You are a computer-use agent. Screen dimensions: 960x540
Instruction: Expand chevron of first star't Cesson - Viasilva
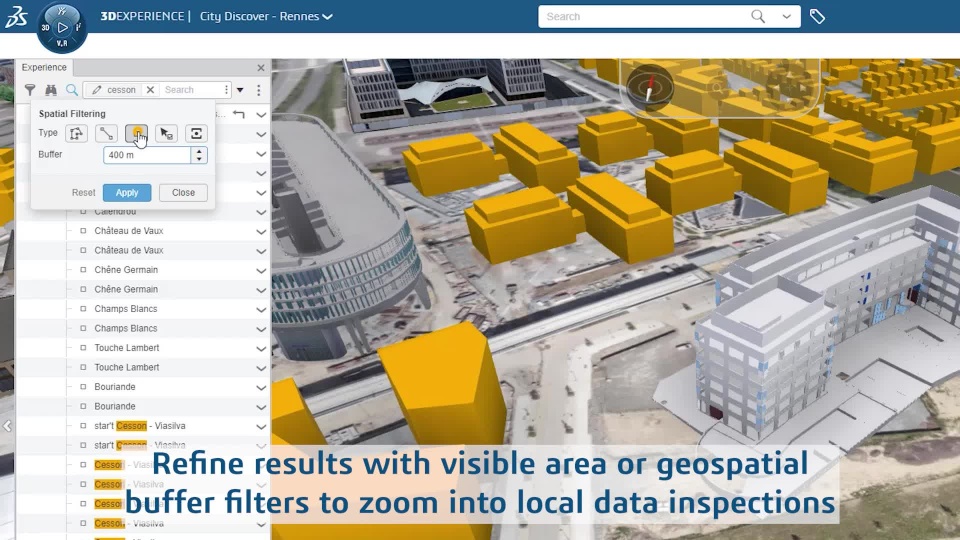click(x=261, y=427)
